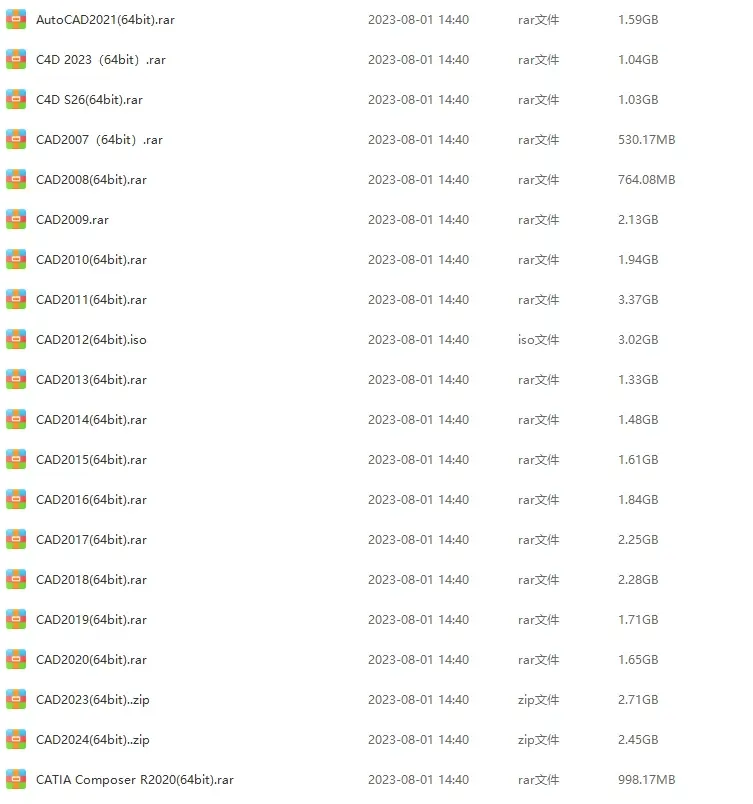Click the 530.17MB size of CAD2007

(646, 139)
